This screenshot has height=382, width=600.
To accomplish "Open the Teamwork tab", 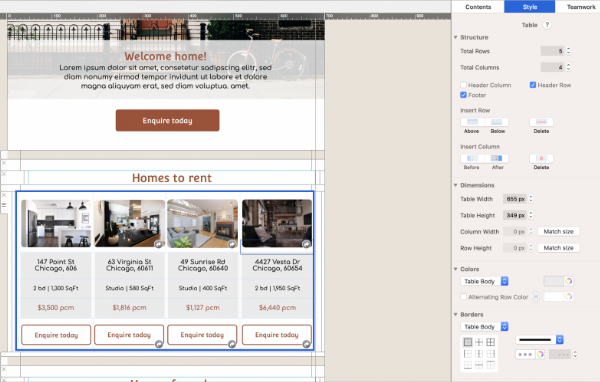I will (581, 7).
